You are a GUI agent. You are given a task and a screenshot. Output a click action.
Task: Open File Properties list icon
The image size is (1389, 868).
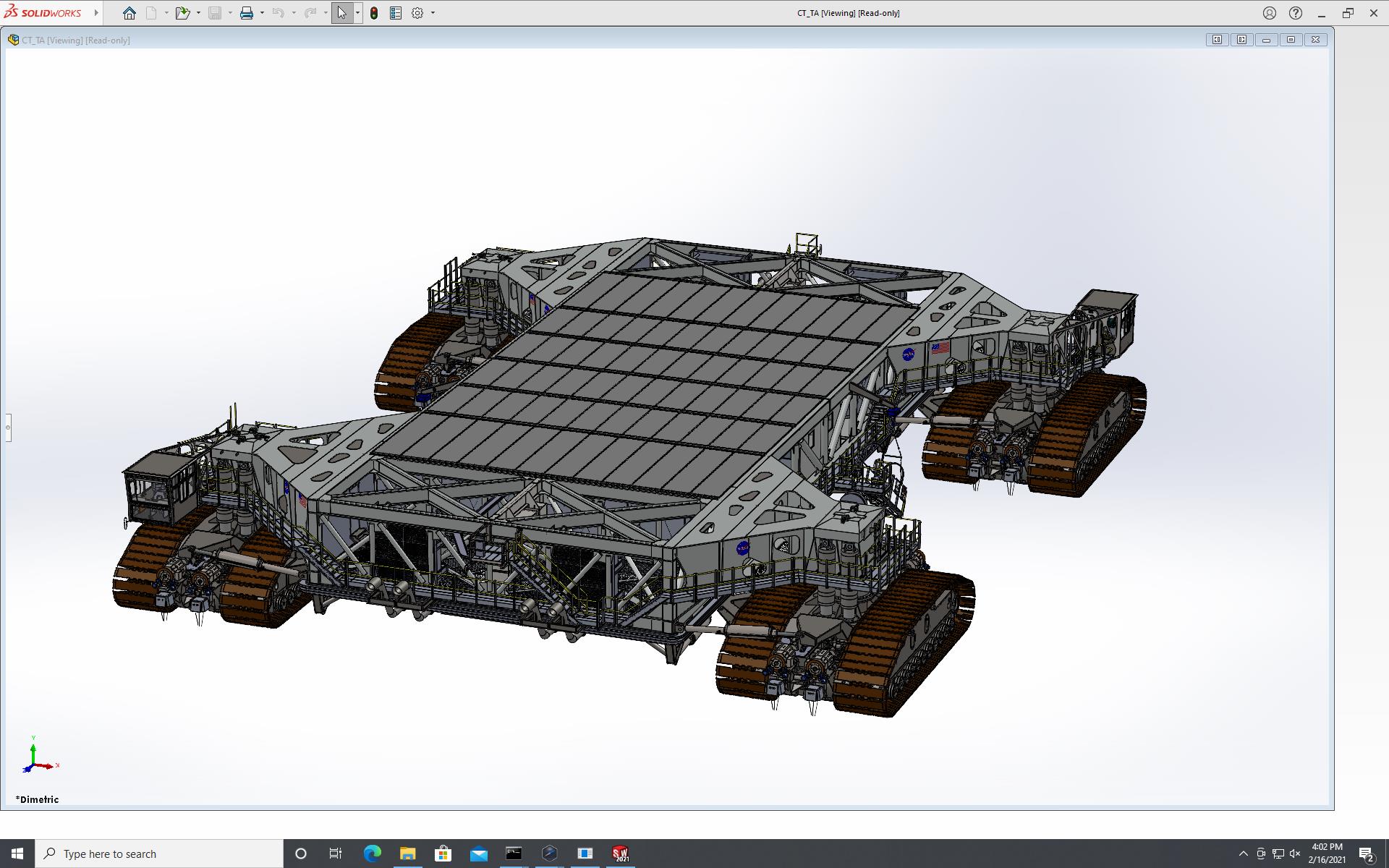click(x=396, y=13)
